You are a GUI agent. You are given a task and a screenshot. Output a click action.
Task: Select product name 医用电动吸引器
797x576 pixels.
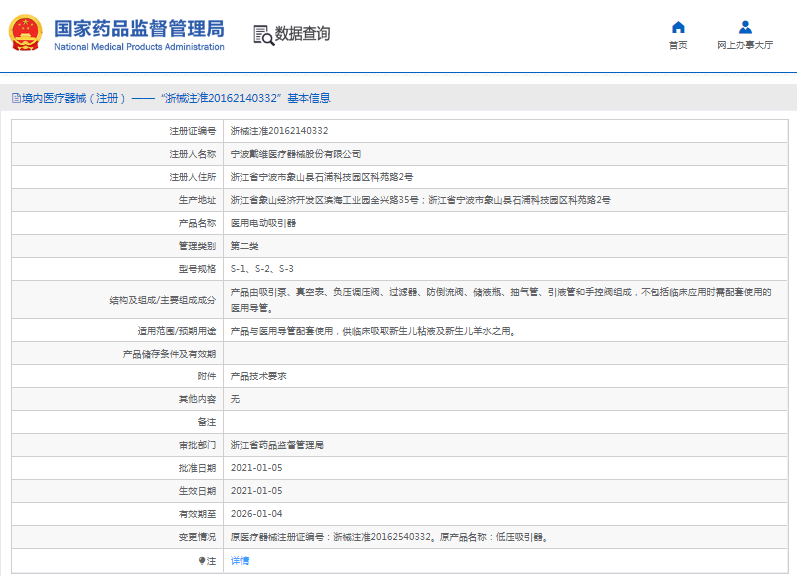point(263,223)
